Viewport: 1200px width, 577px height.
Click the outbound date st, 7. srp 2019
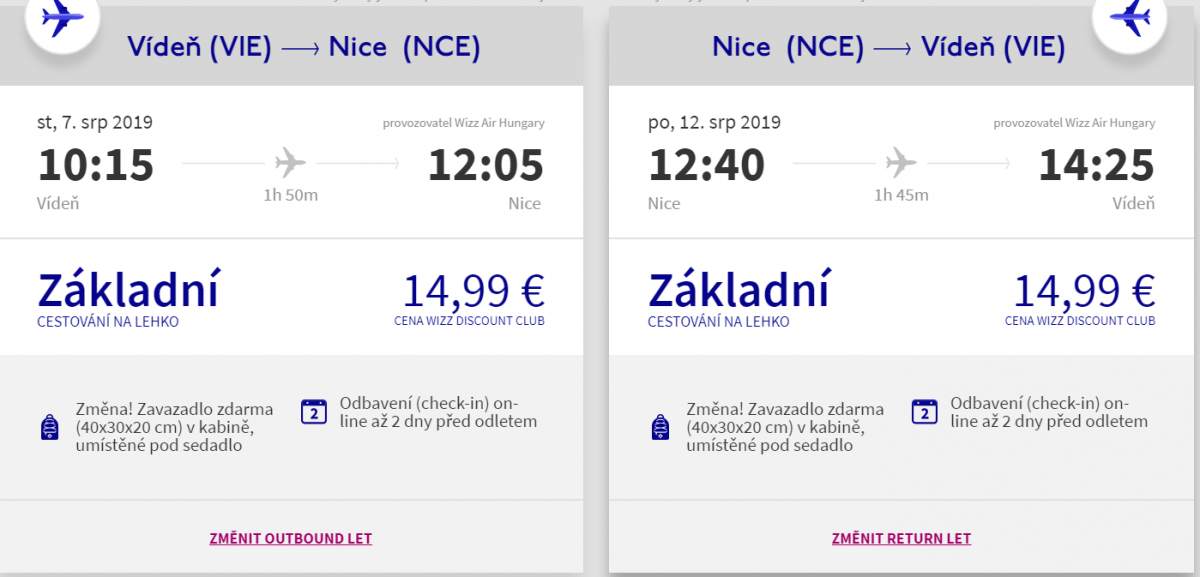click(x=95, y=123)
